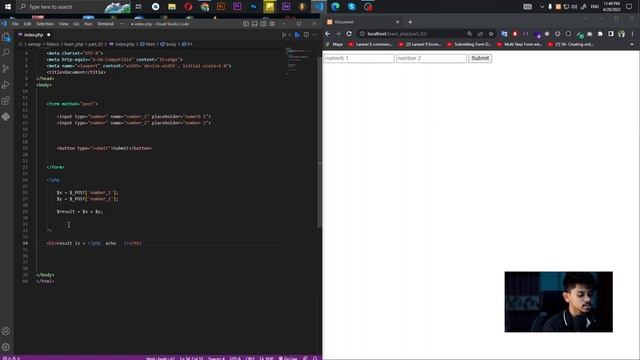Open the Go menu in VS Code
640x360 pixels.
pos(76,24)
